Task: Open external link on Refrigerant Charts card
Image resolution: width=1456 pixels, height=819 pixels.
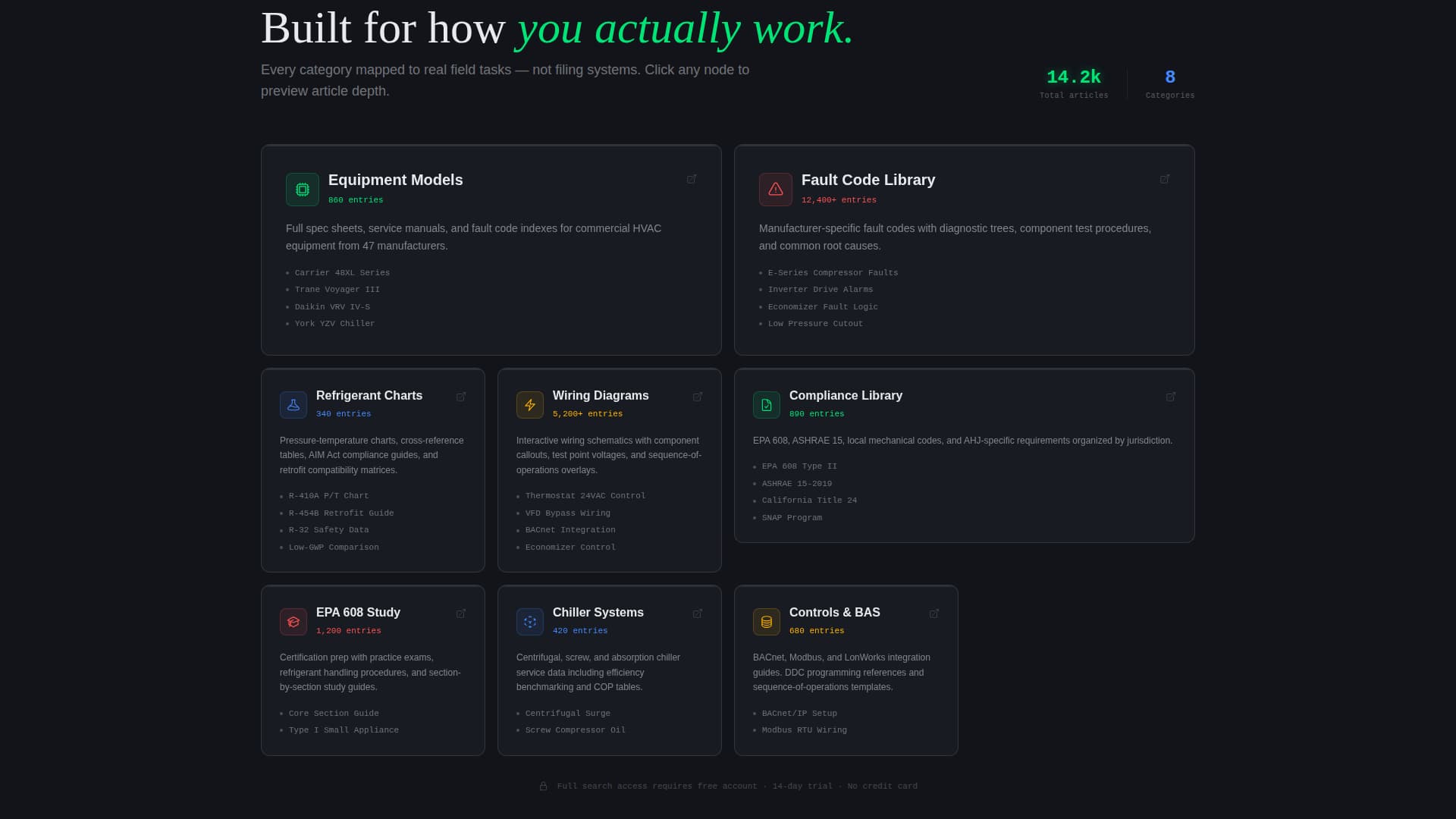Action: [x=461, y=397]
